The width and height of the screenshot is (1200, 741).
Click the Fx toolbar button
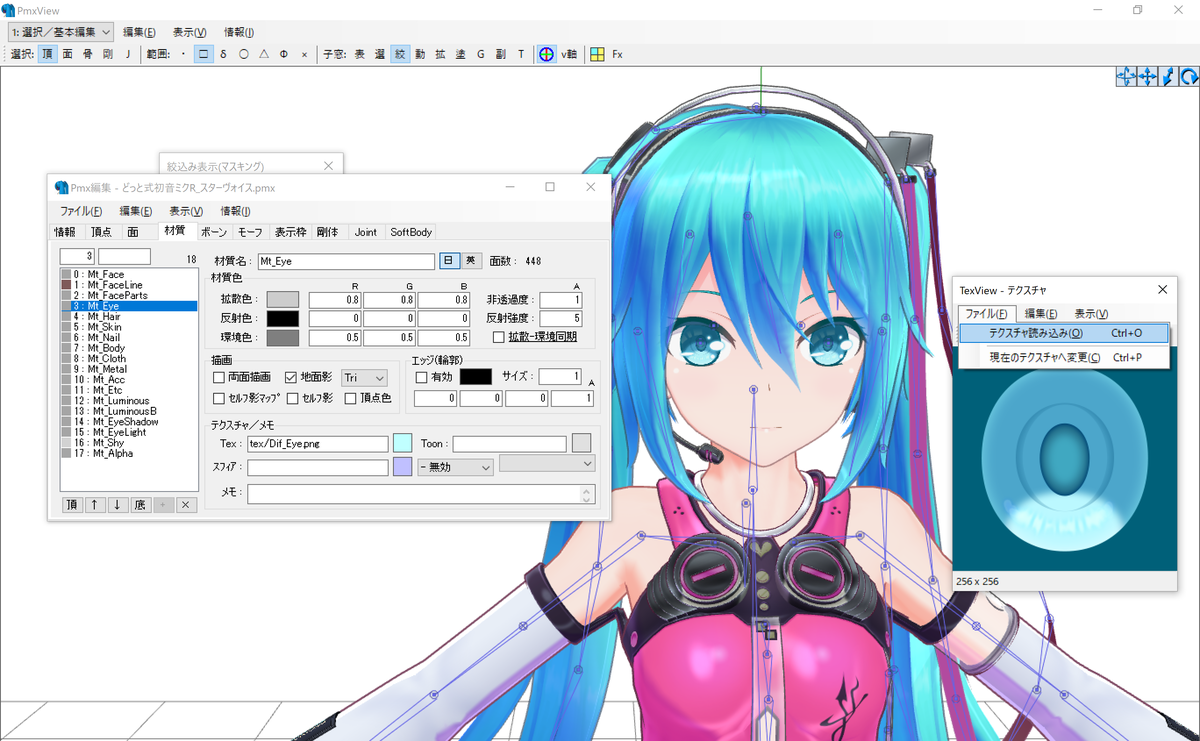coord(617,54)
